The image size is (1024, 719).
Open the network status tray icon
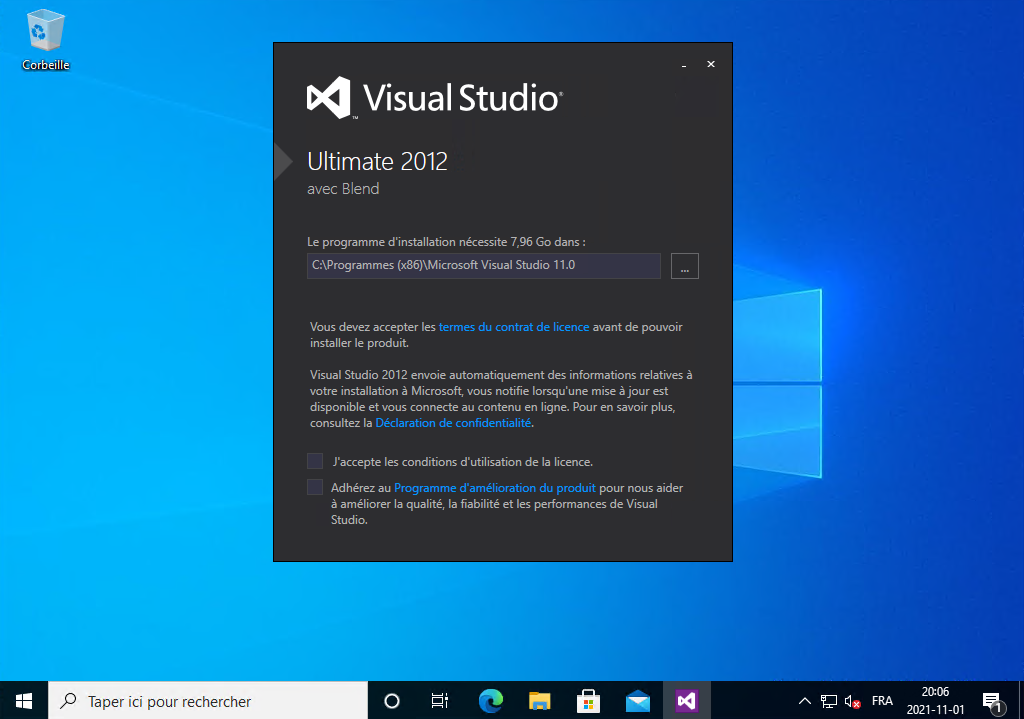click(829, 701)
